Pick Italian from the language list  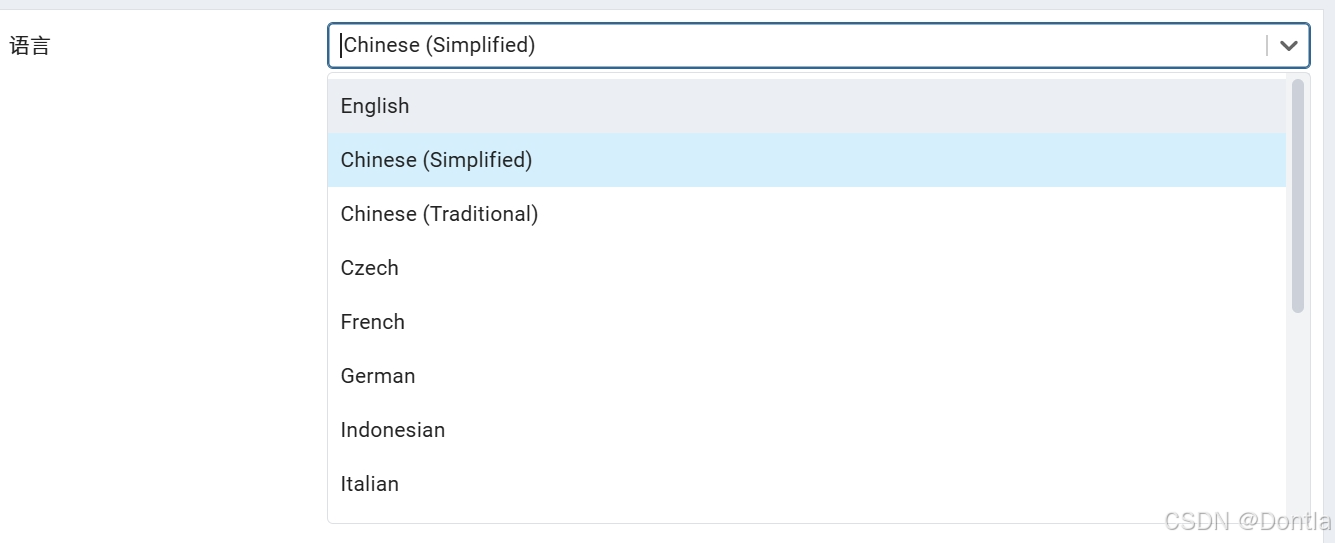tap(369, 484)
